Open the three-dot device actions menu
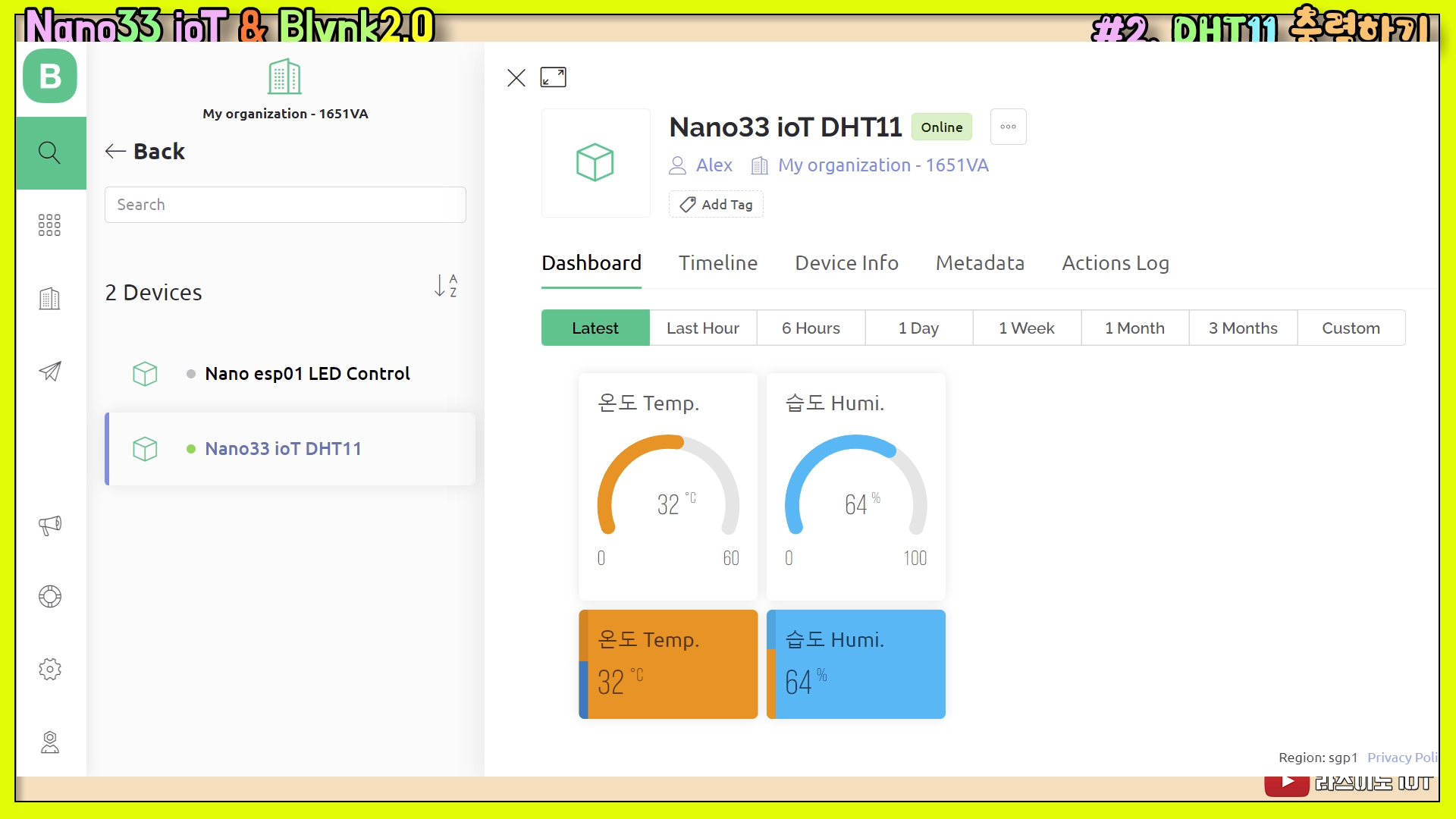 (1008, 127)
